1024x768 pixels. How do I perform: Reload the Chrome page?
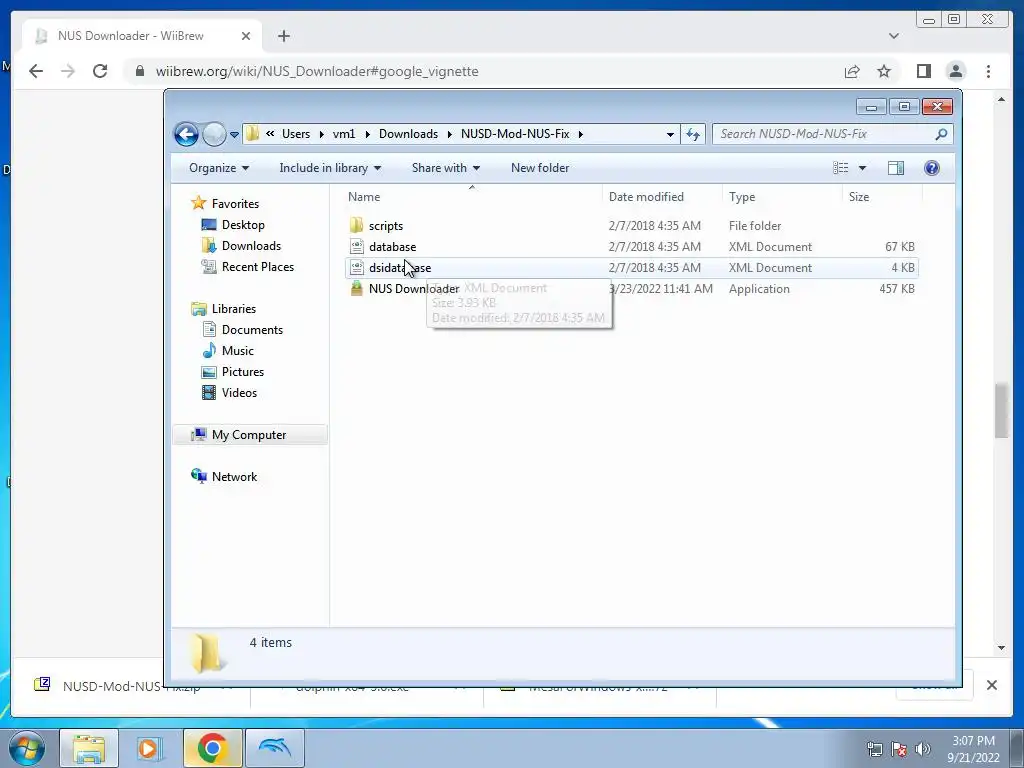pos(100,71)
